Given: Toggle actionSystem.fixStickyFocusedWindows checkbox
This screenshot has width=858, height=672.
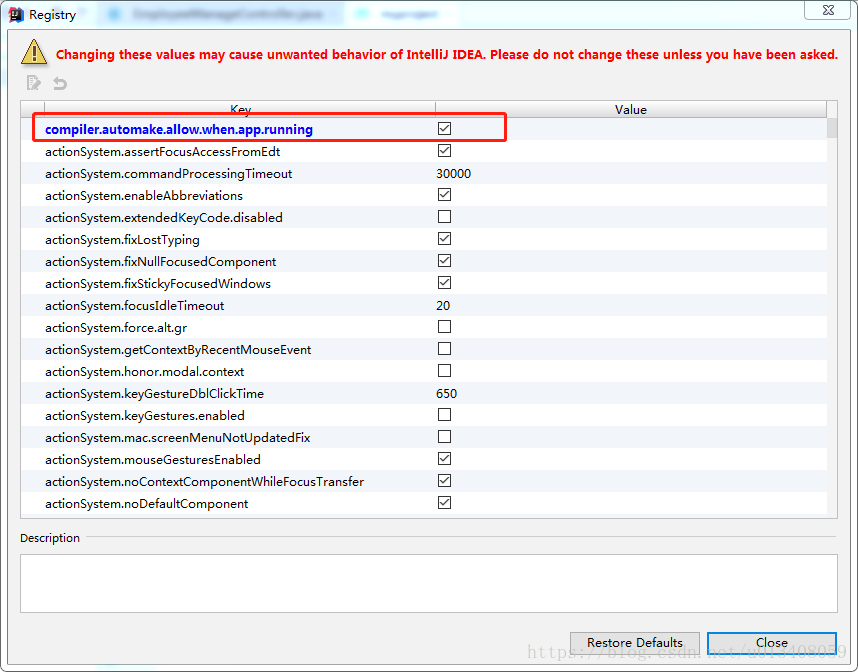Looking at the screenshot, I should pyautogui.click(x=444, y=283).
